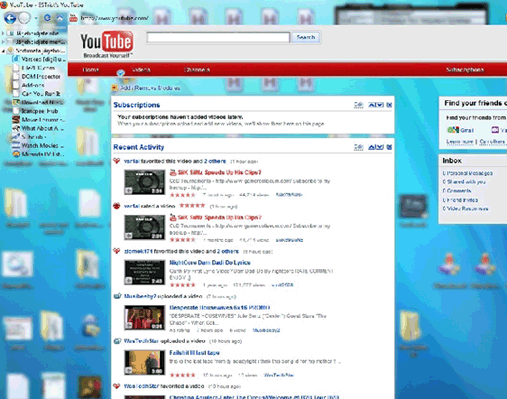This screenshot has height=399, width=507.
Task: Open Subscriptions in the red navigation bar
Action: [465, 70]
